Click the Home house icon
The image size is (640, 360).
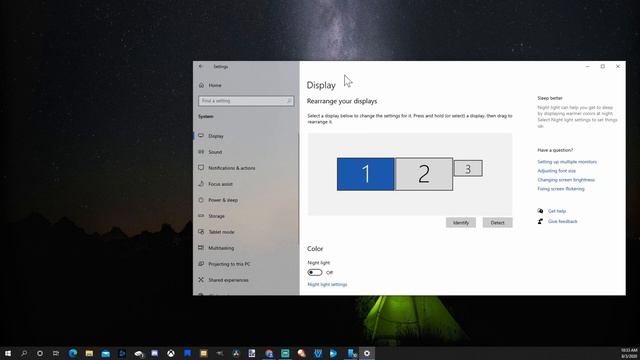point(201,85)
